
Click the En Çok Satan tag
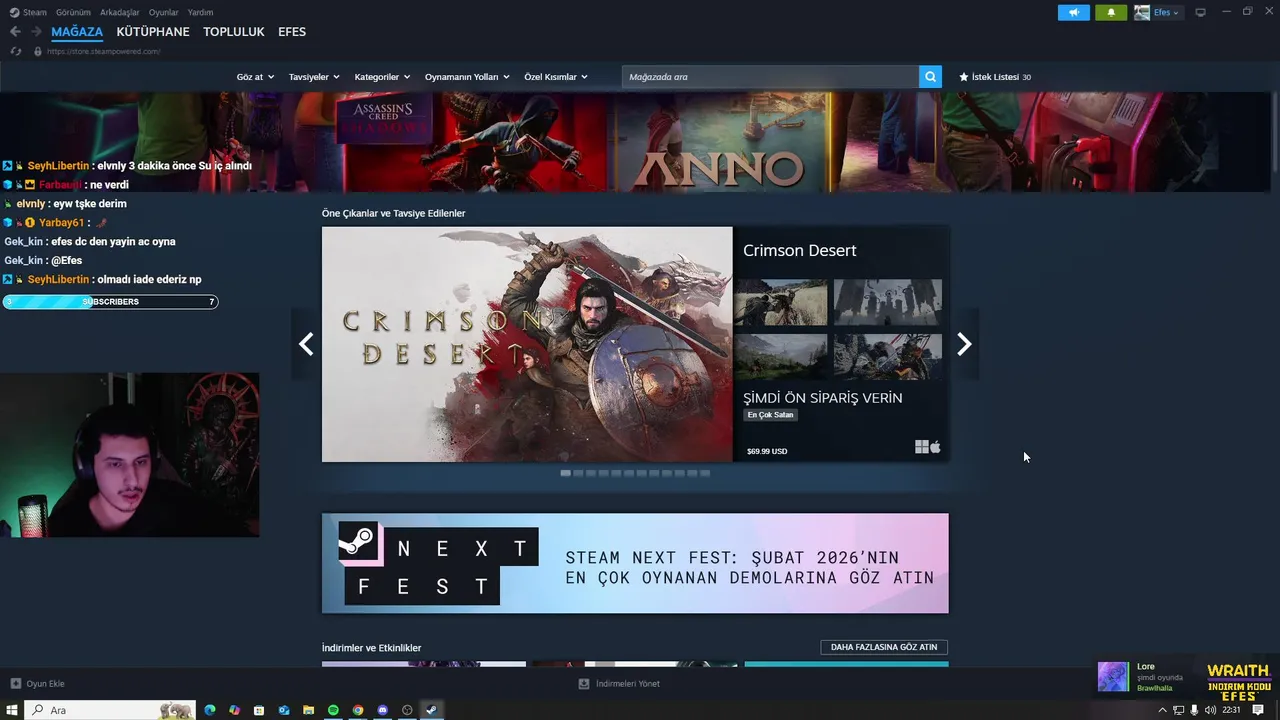click(770, 415)
